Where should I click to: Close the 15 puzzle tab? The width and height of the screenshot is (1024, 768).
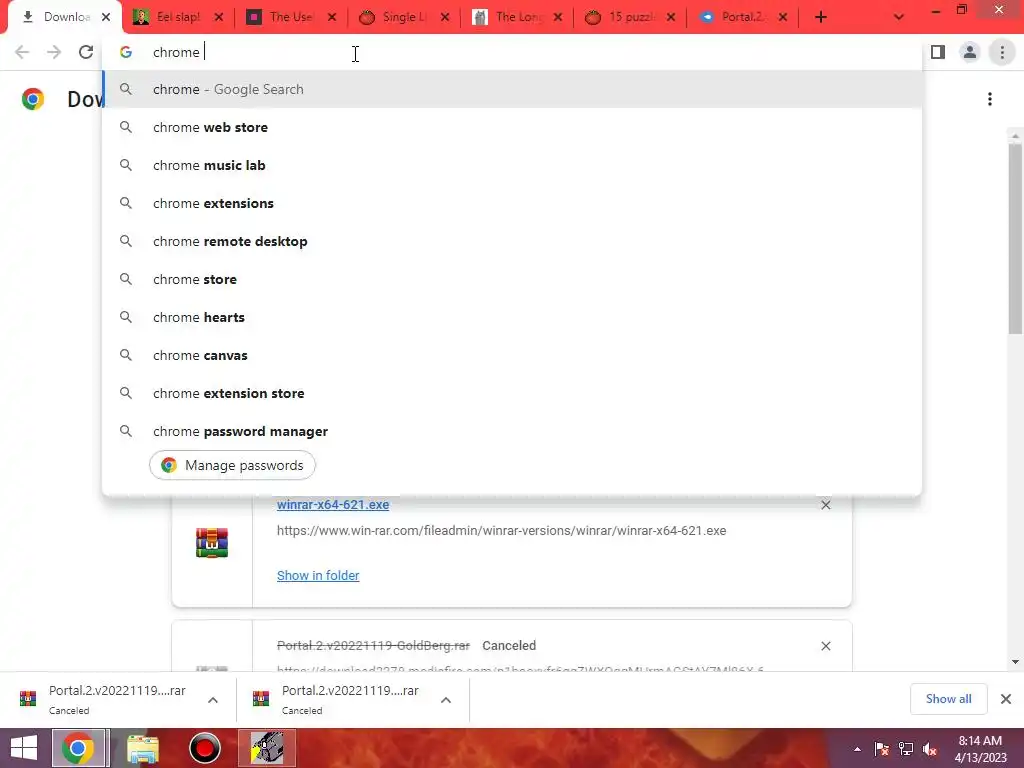pyautogui.click(x=671, y=17)
